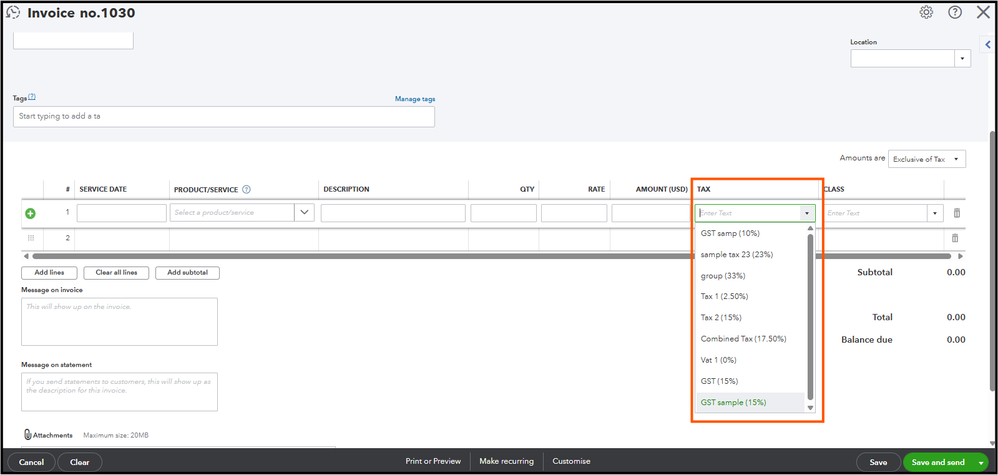998x475 pixels.
Task: Click the green add line plus icon
Action: (x=30, y=213)
